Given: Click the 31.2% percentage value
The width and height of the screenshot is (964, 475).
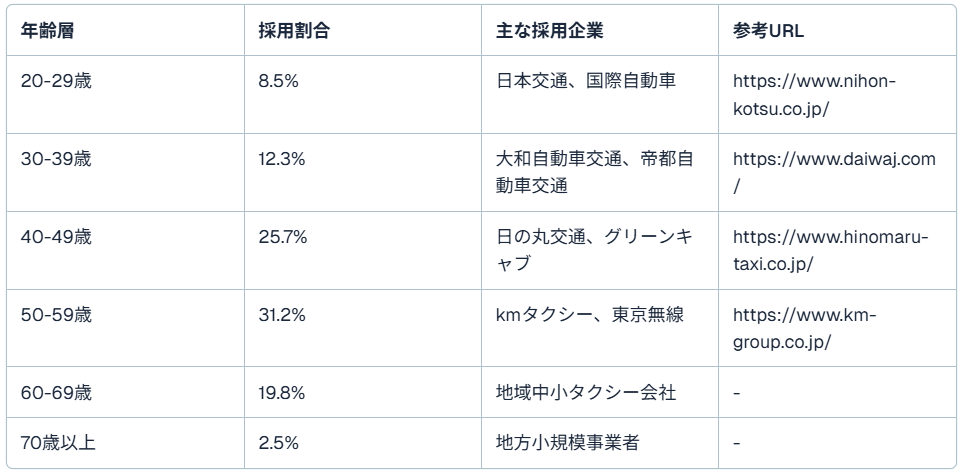Looking at the screenshot, I should pyautogui.click(x=282, y=315).
